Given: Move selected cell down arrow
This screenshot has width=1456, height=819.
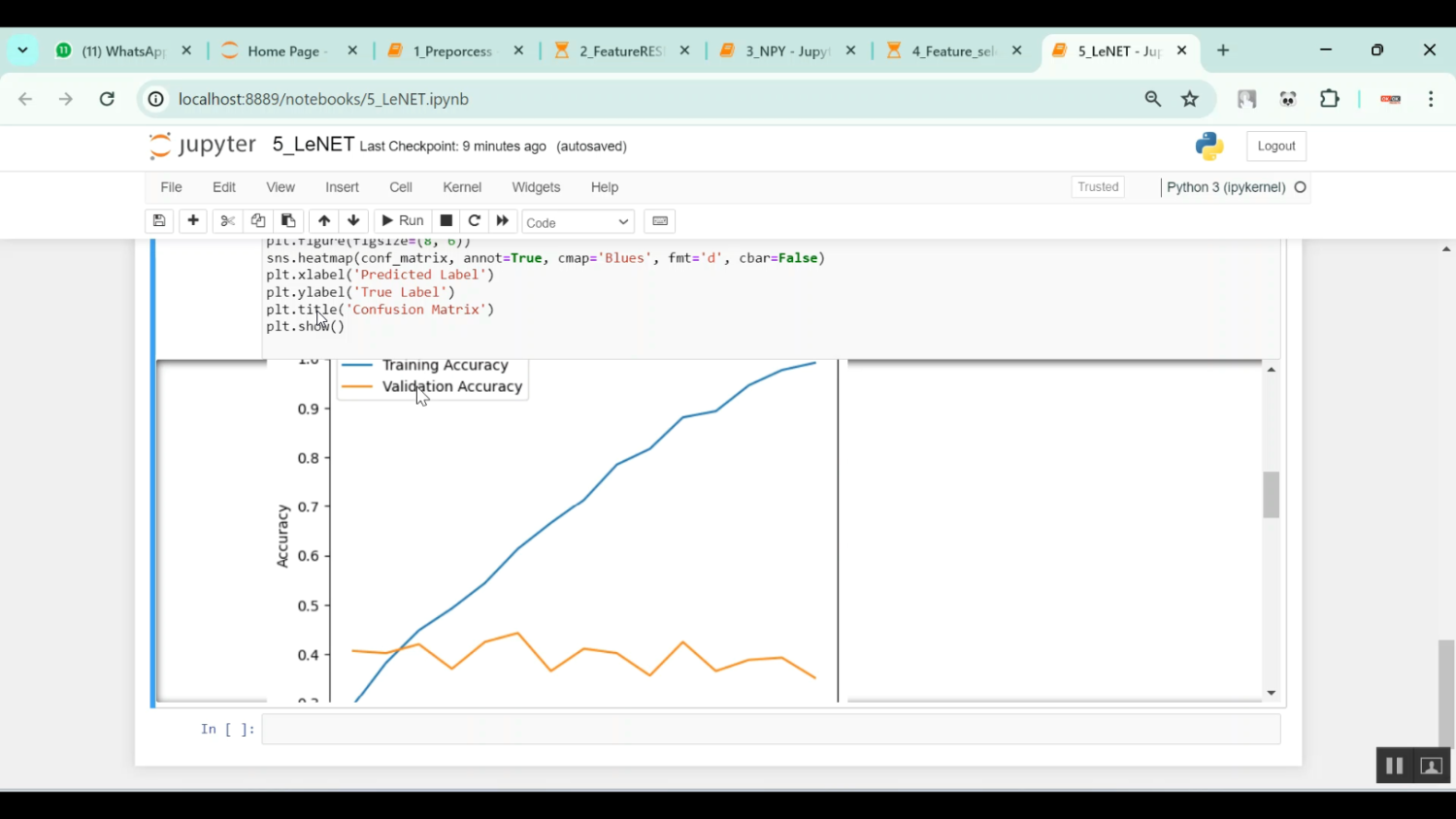Looking at the screenshot, I should (353, 221).
